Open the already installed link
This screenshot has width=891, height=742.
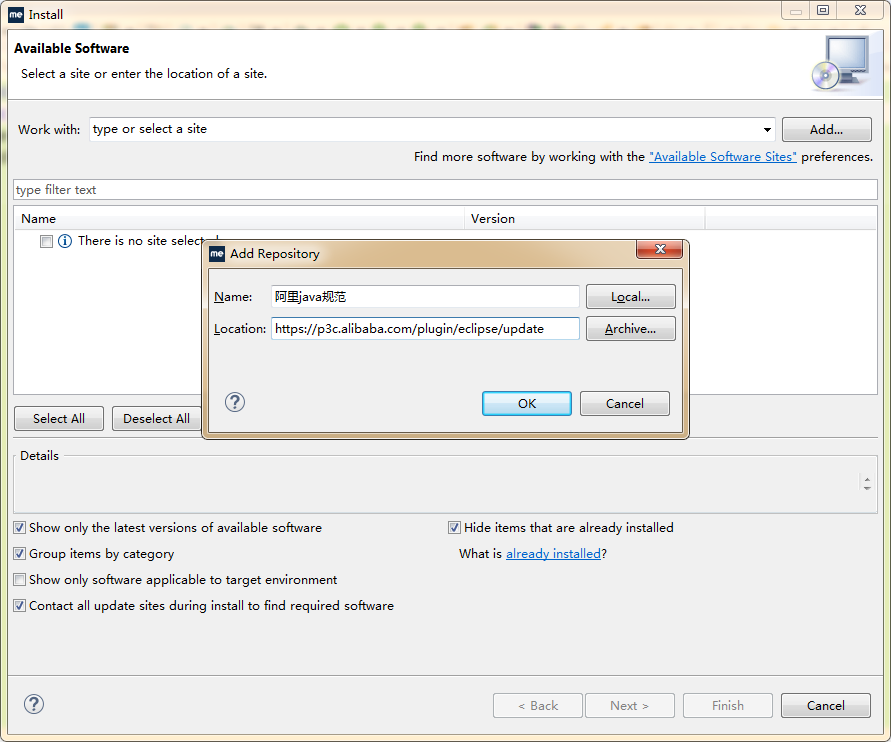pos(553,554)
